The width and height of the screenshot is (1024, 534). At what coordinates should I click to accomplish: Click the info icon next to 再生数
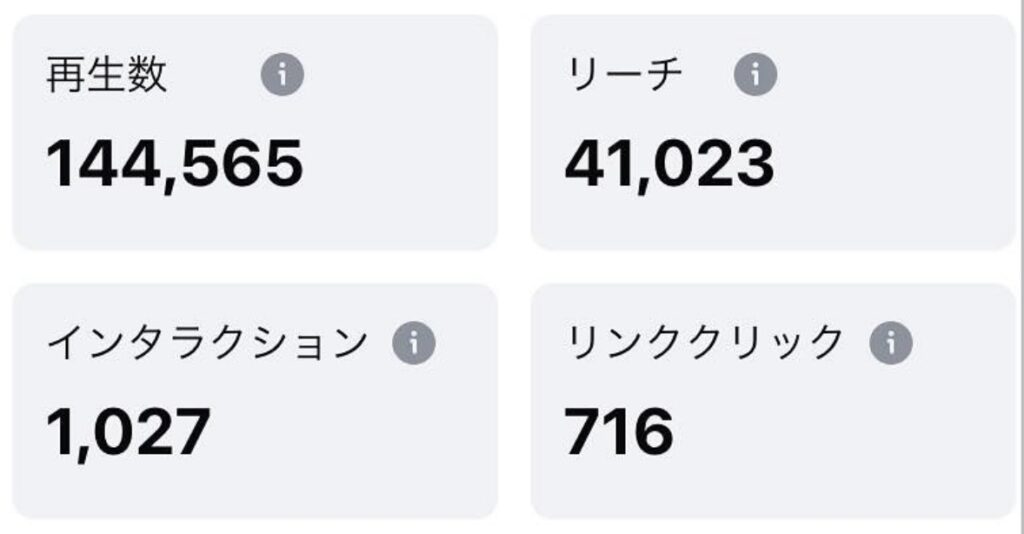coord(282,75)
